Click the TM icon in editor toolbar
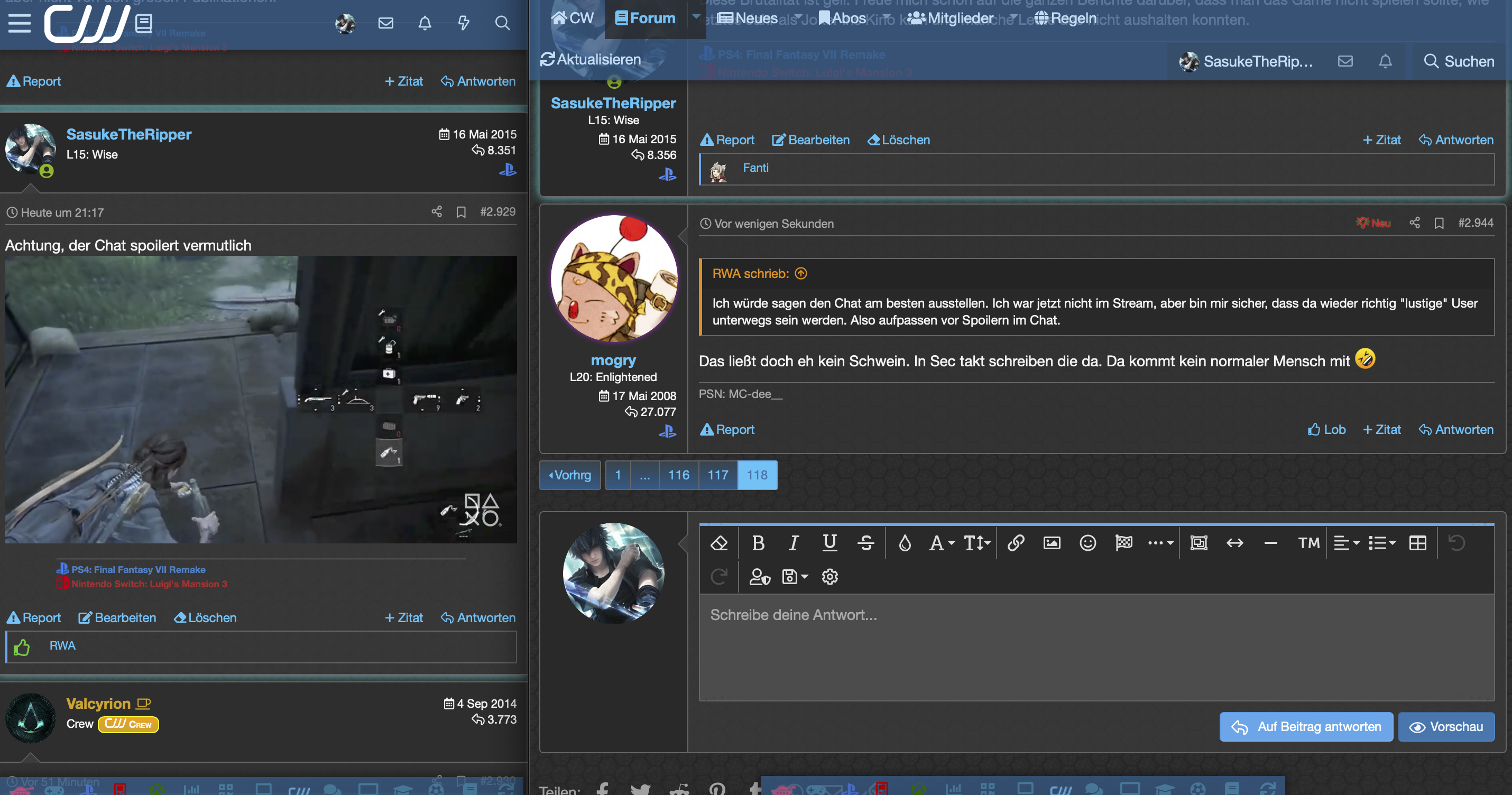1512x795 pixels. 1308,543
